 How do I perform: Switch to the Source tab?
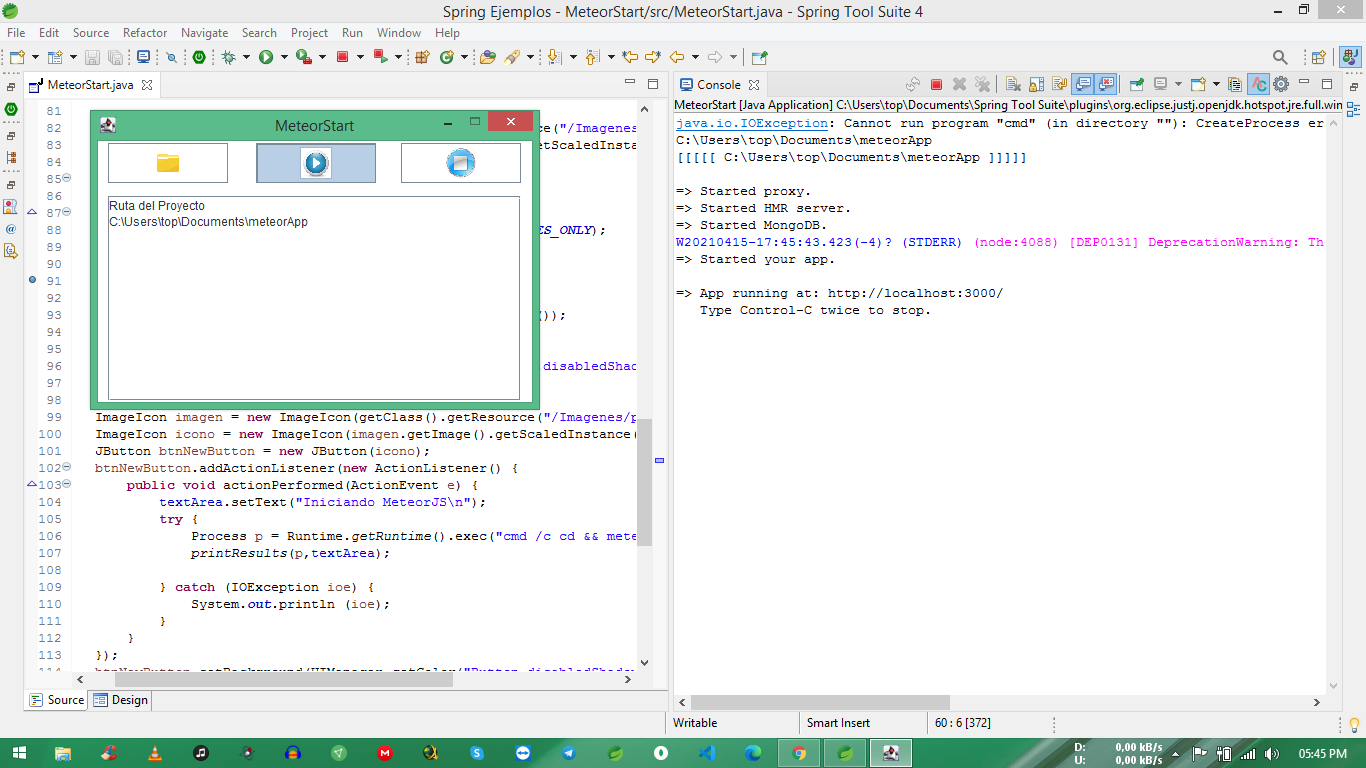[57, 700]
